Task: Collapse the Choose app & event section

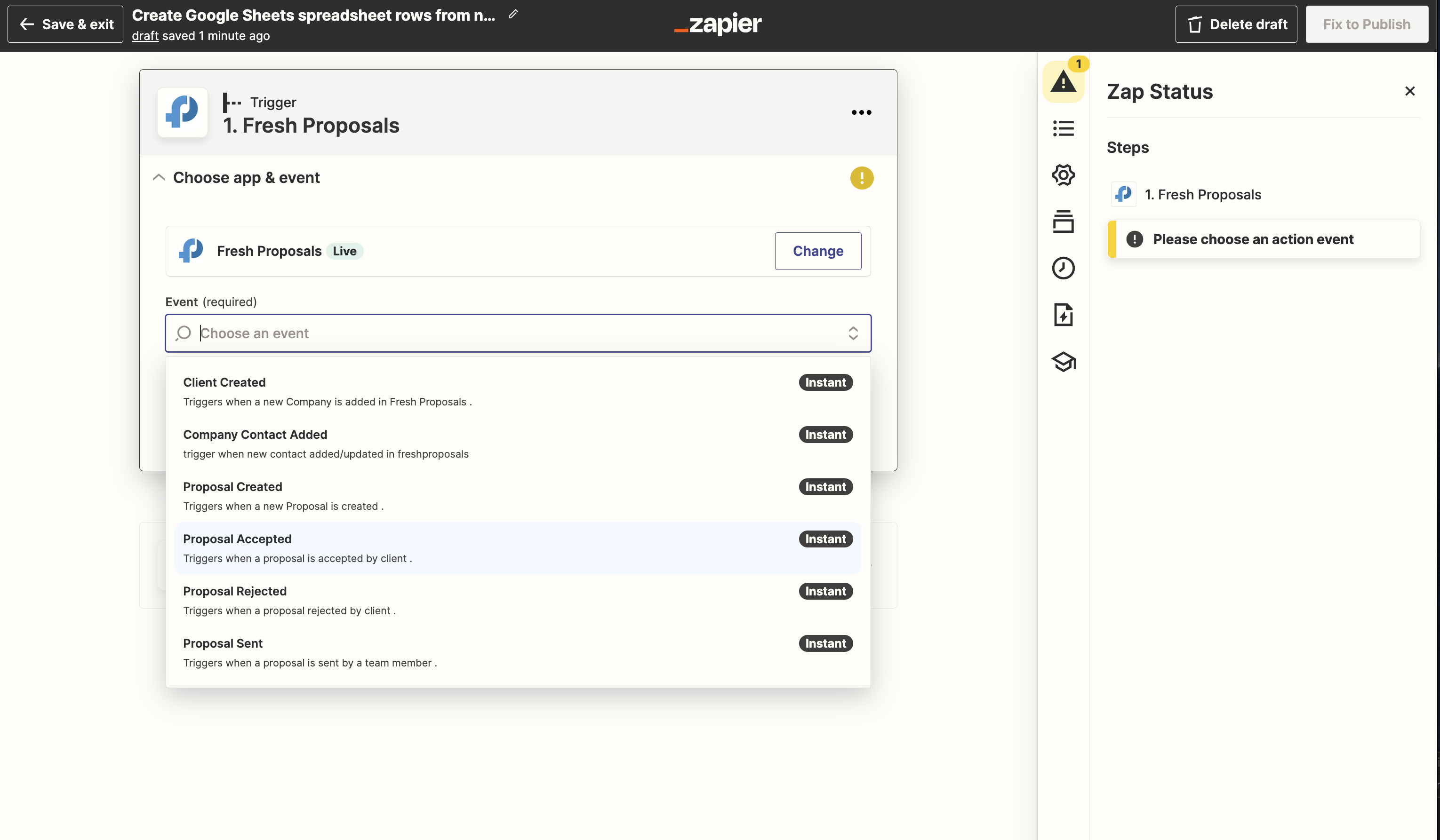Action: click(x=159, y=178)
